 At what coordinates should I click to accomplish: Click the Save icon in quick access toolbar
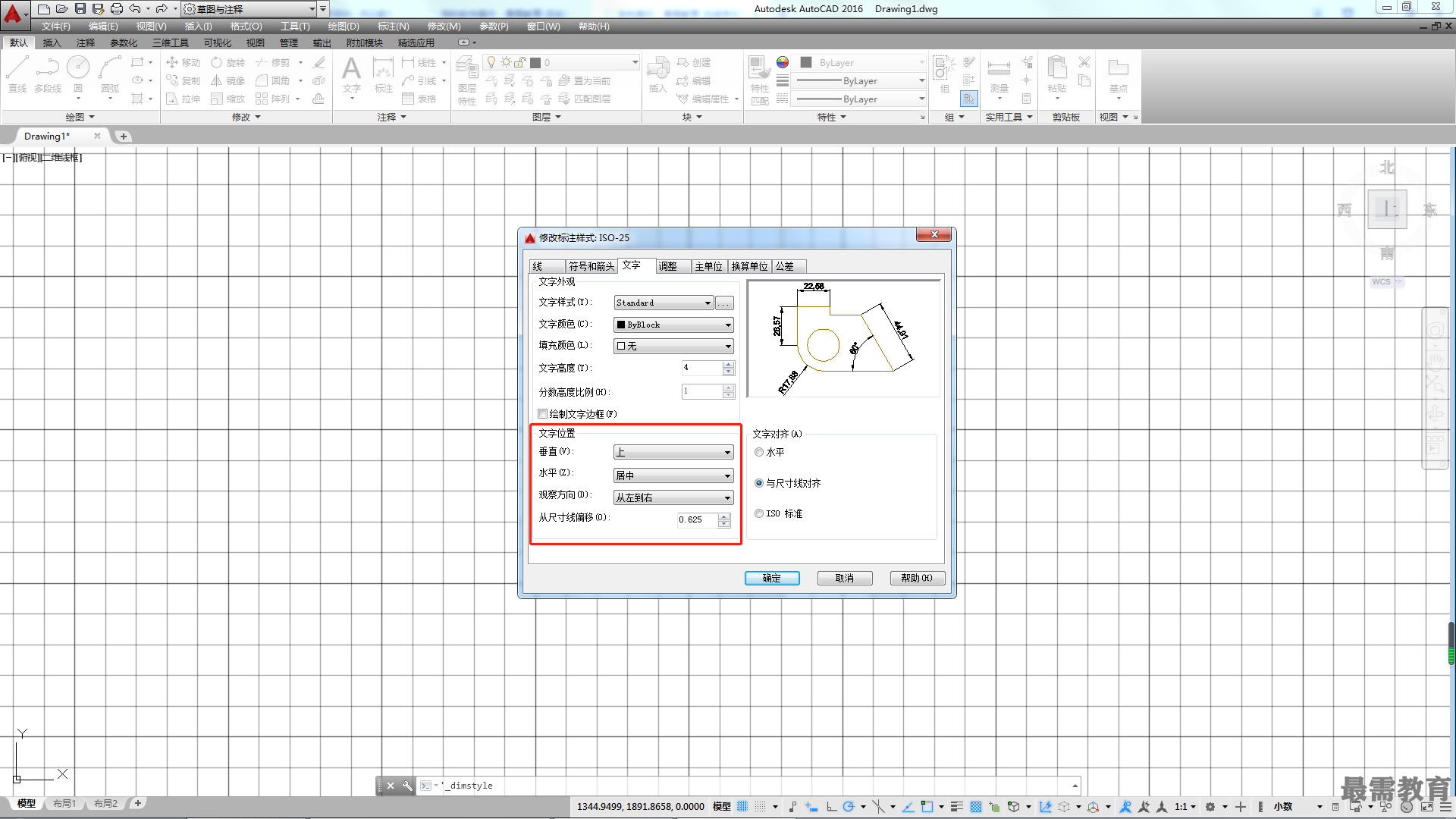[x=80, y=8]
